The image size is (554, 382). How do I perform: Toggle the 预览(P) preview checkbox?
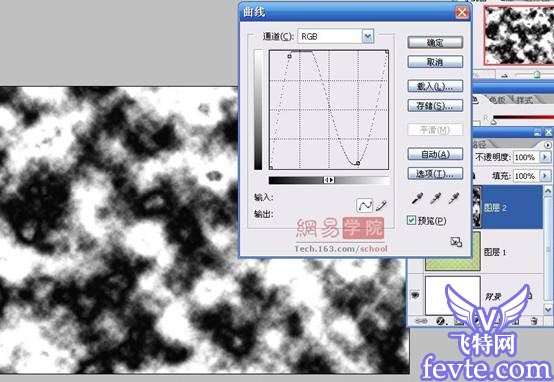(x=411, y=221)
